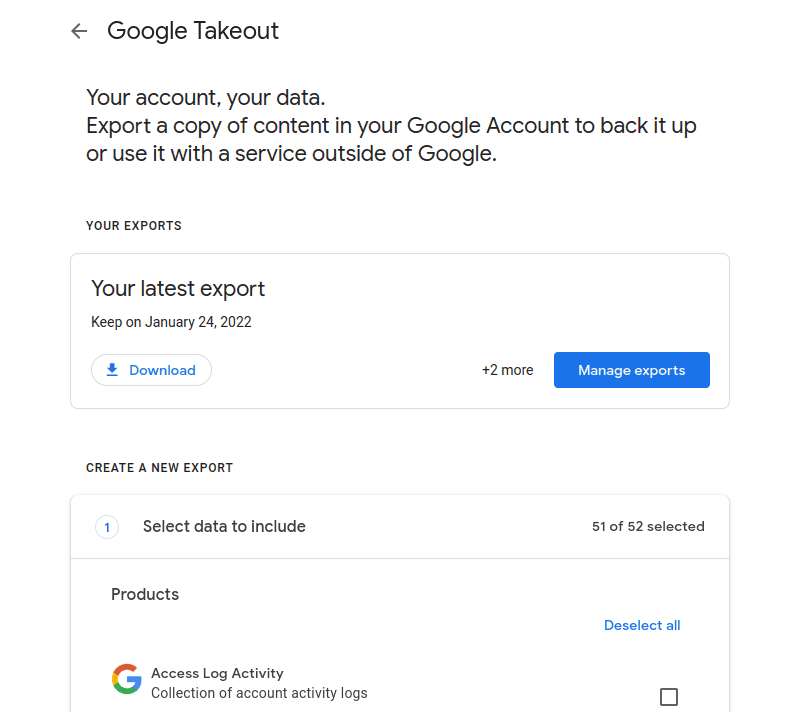
Task: Click the Your account, your data headline
Action: coord(206,97)
